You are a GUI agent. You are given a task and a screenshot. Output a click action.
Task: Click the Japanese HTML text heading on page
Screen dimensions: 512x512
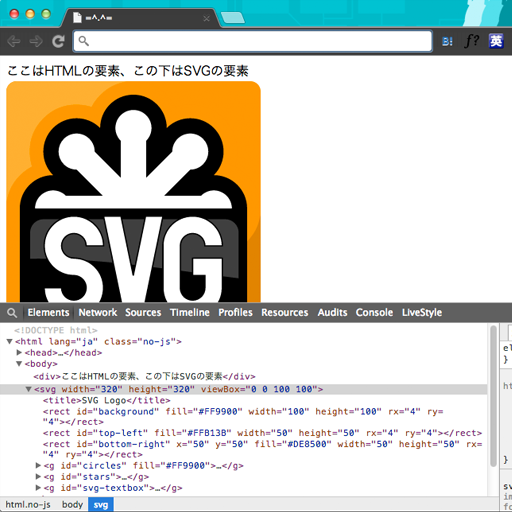point(128,71)
